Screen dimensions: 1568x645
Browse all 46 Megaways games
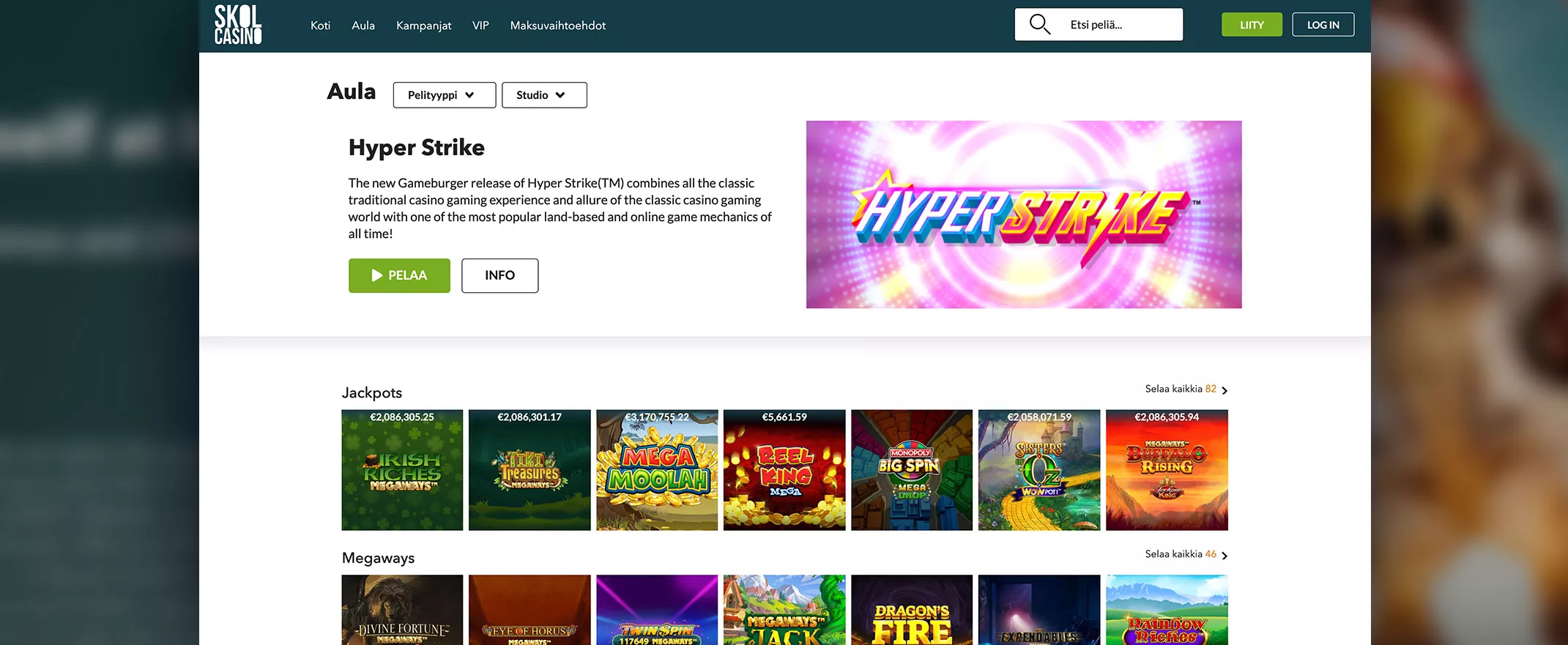pyautogui.click(x=1186, y=554)
